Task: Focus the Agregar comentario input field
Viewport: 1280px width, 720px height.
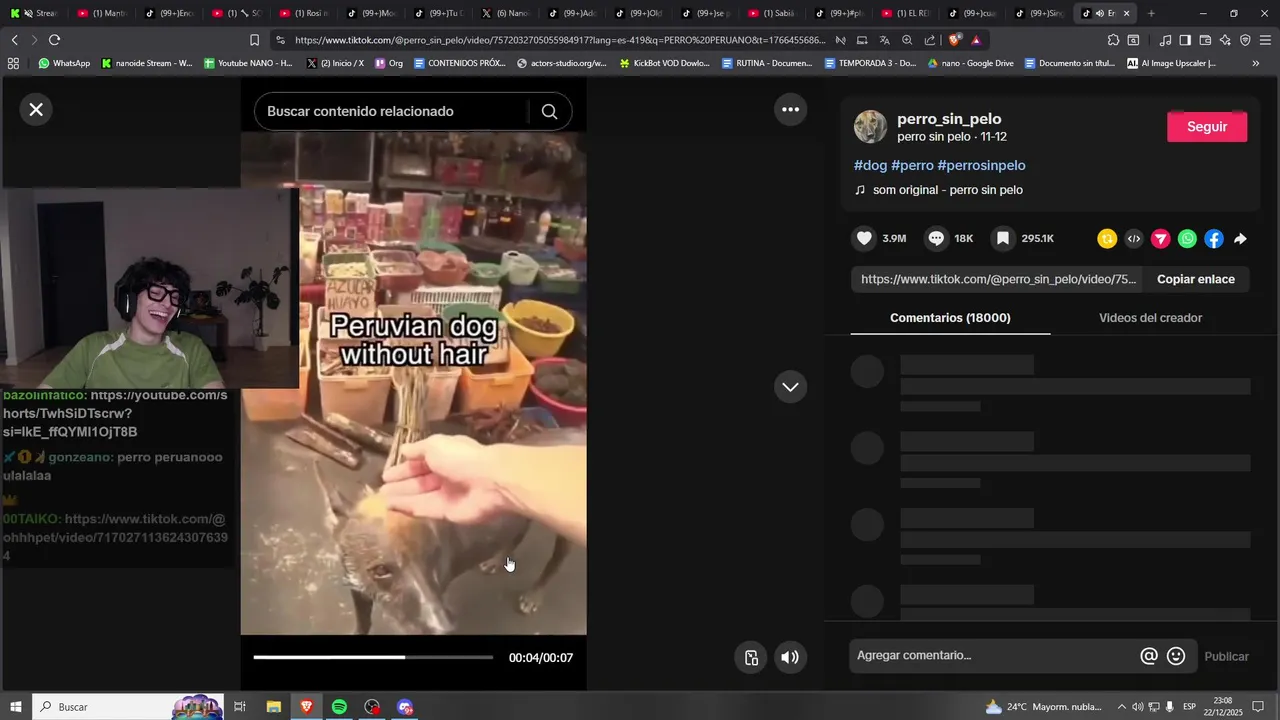Action: (x=994, y=656)
